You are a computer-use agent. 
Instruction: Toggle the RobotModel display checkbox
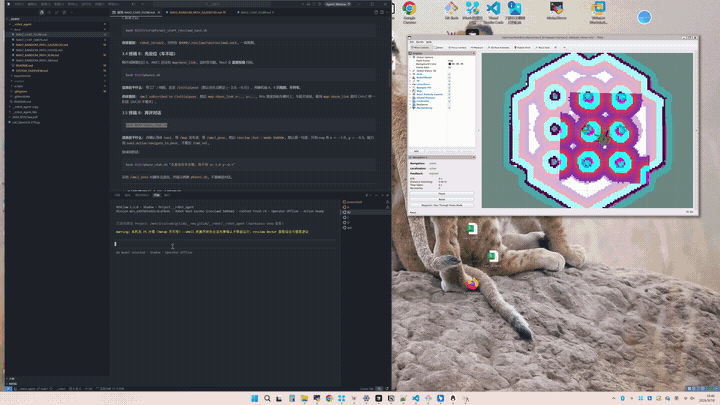pos(450,78)
